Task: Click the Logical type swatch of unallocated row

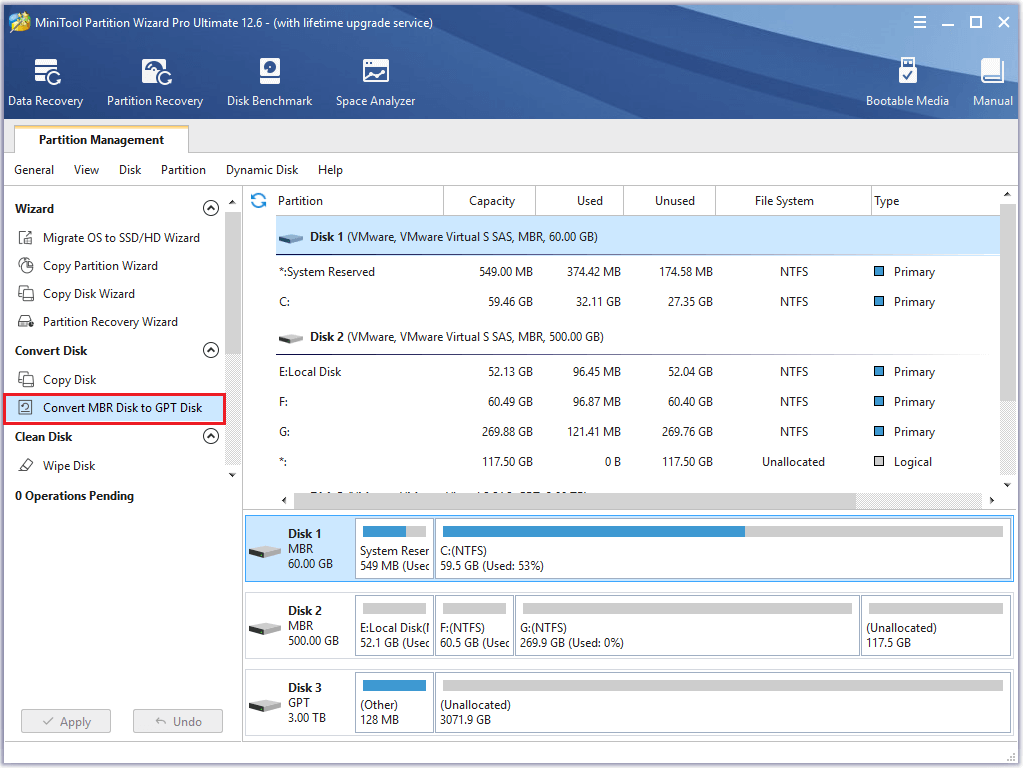Action: 879,462
